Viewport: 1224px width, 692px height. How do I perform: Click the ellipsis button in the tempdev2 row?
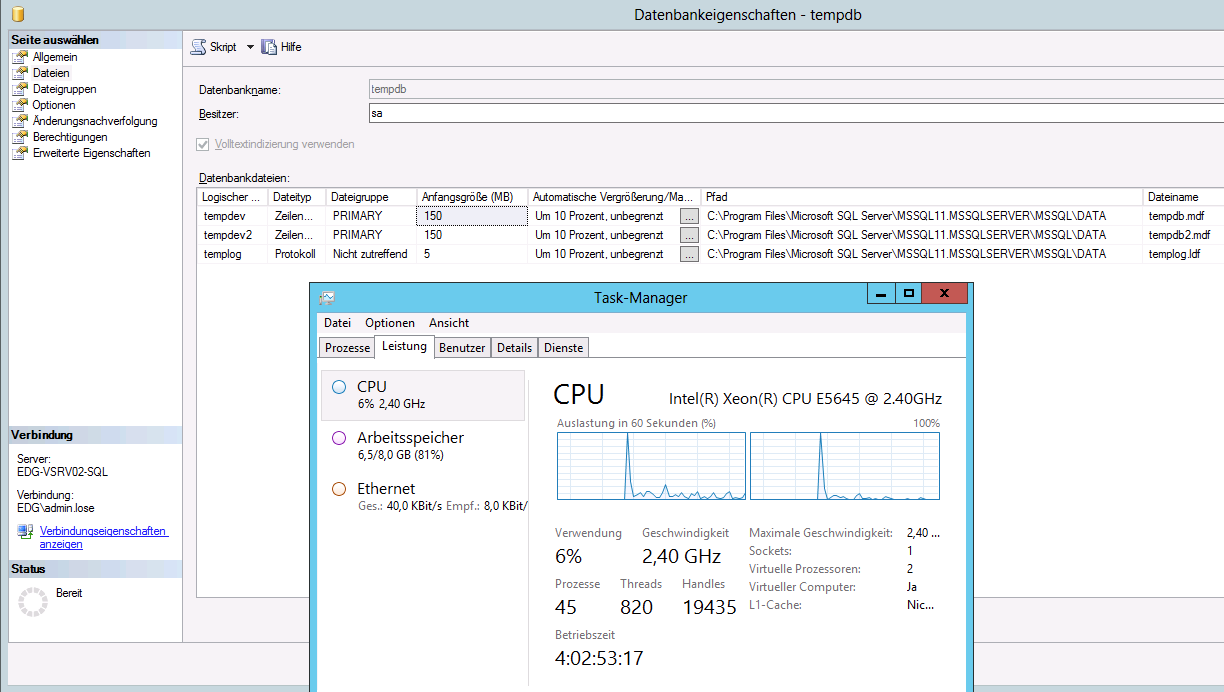click(x=689, y=235)
